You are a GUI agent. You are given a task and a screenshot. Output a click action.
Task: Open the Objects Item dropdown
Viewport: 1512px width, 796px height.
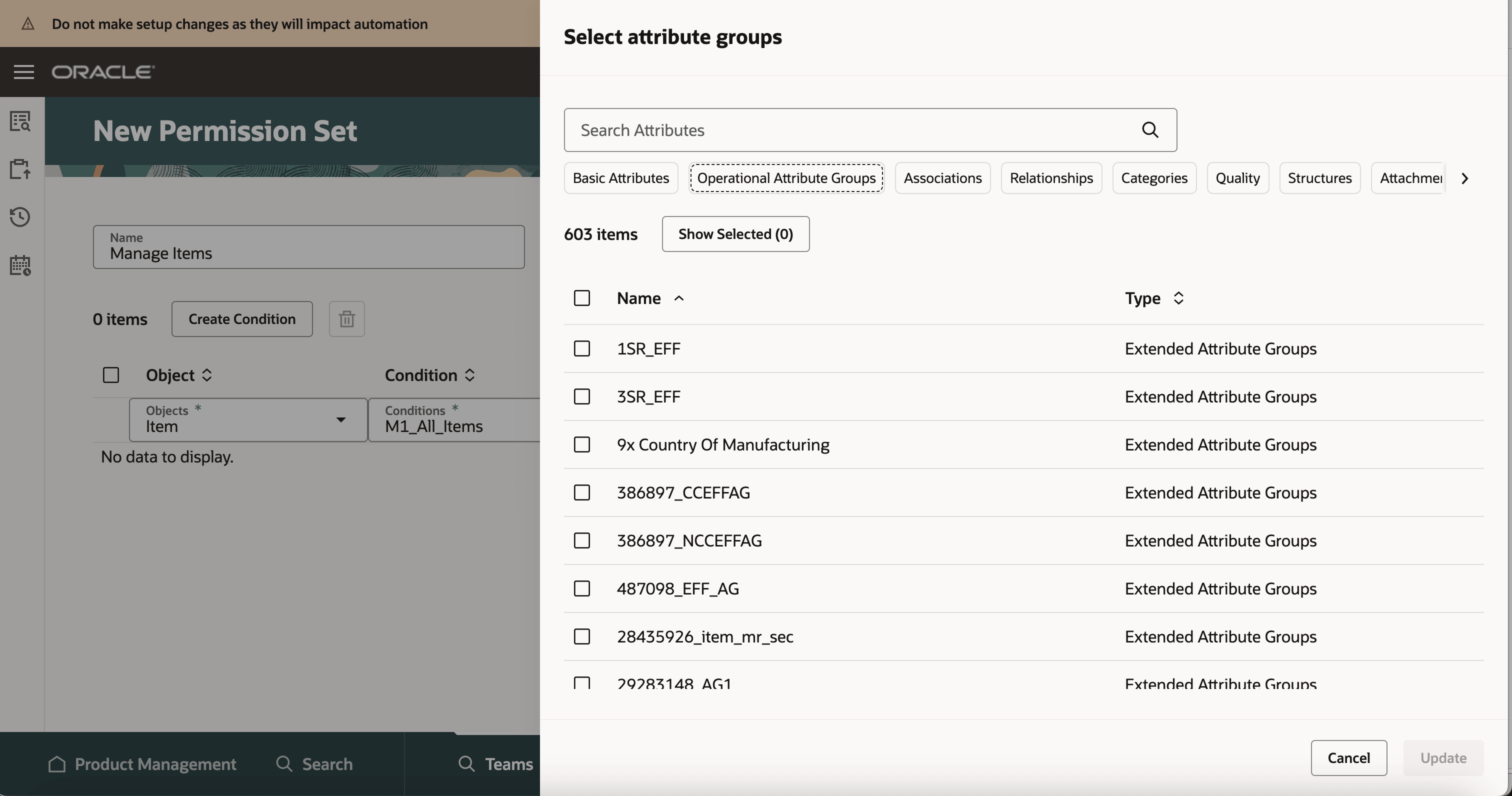tap(248, 419)
